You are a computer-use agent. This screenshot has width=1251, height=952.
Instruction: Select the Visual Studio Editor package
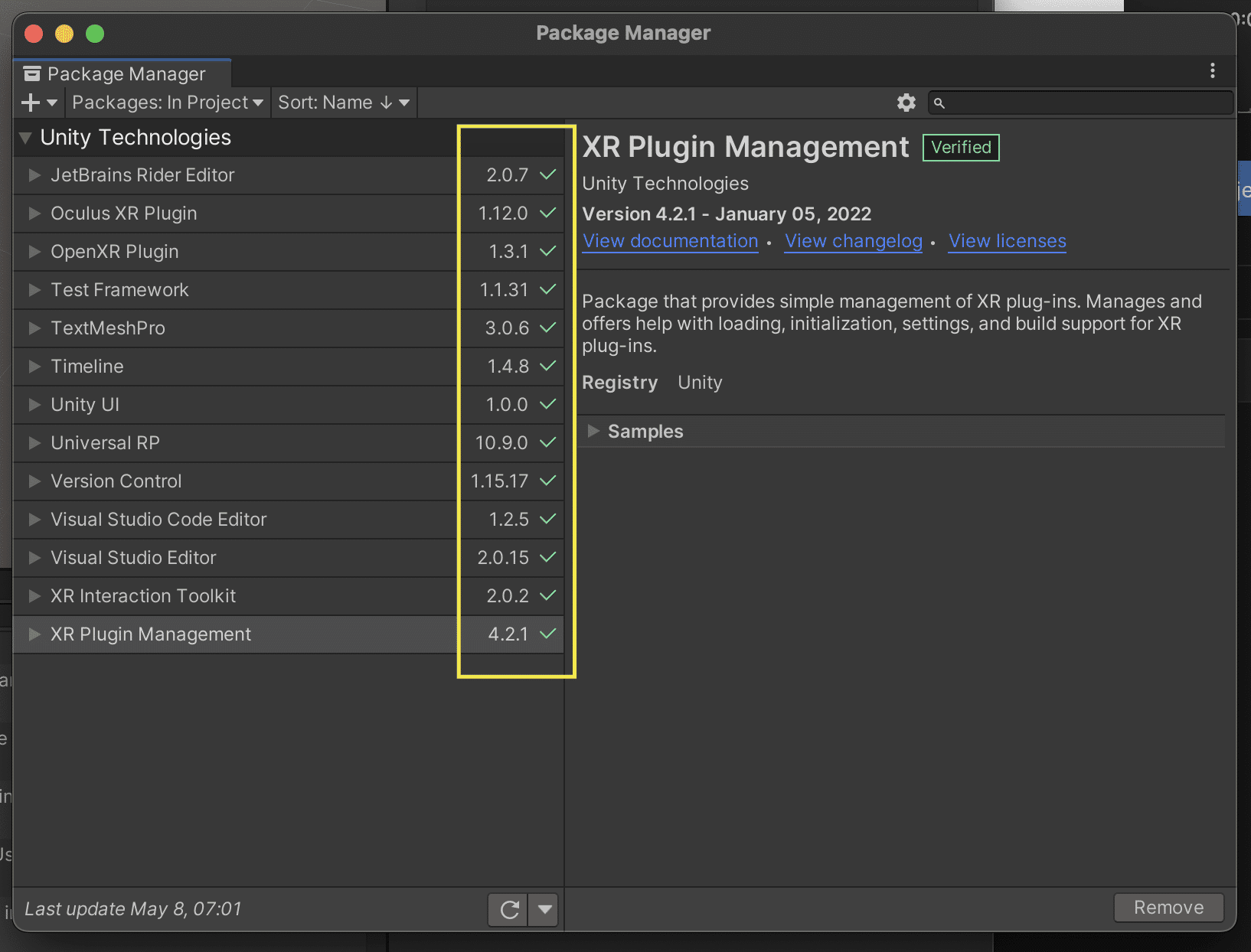pos(288,558)
